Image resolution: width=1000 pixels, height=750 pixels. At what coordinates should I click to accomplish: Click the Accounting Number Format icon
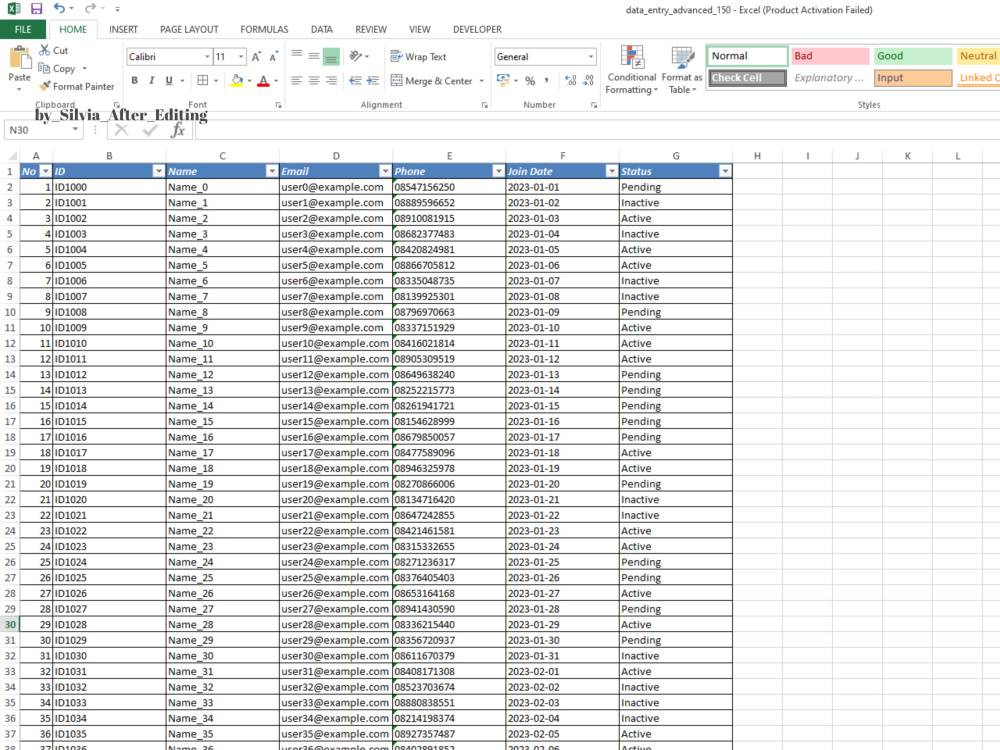point(503,80)
